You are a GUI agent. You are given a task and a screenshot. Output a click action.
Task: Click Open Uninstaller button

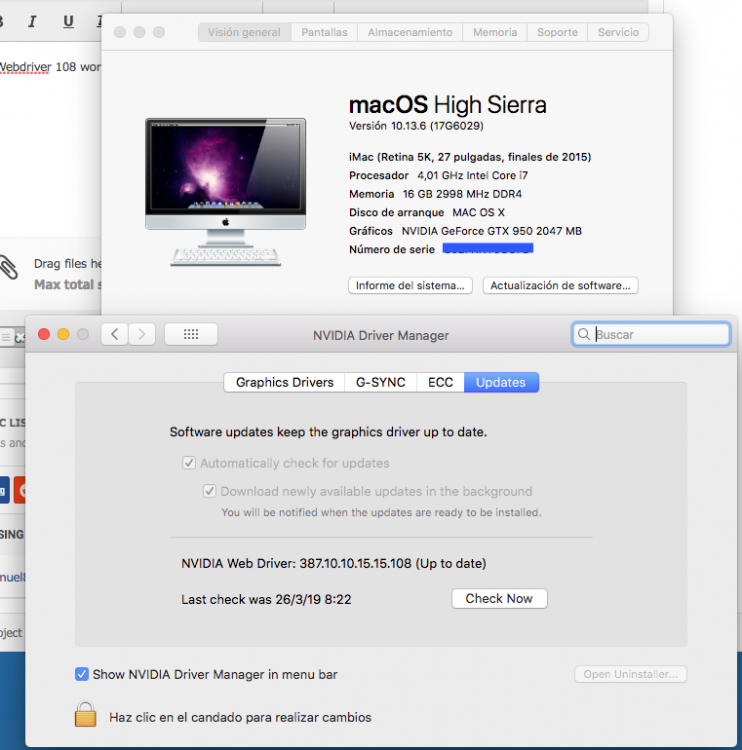(x=631, y=674)
